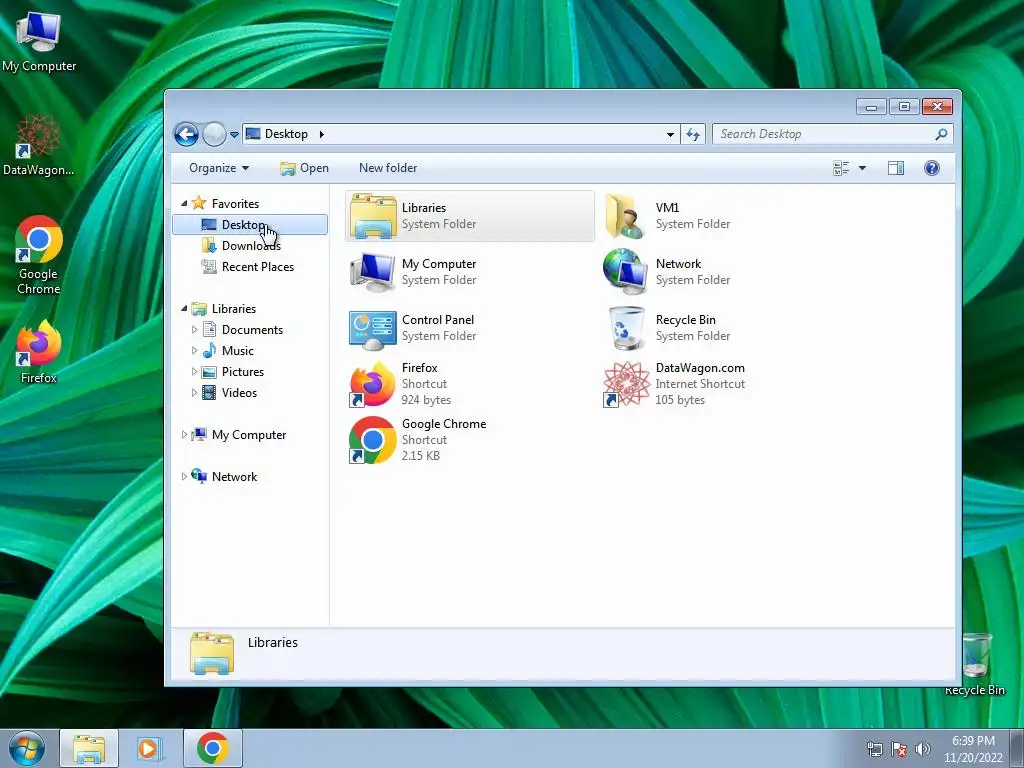1024x768 pixels.
Task: Minimize the Explorer window
Action: pos(871,106)
